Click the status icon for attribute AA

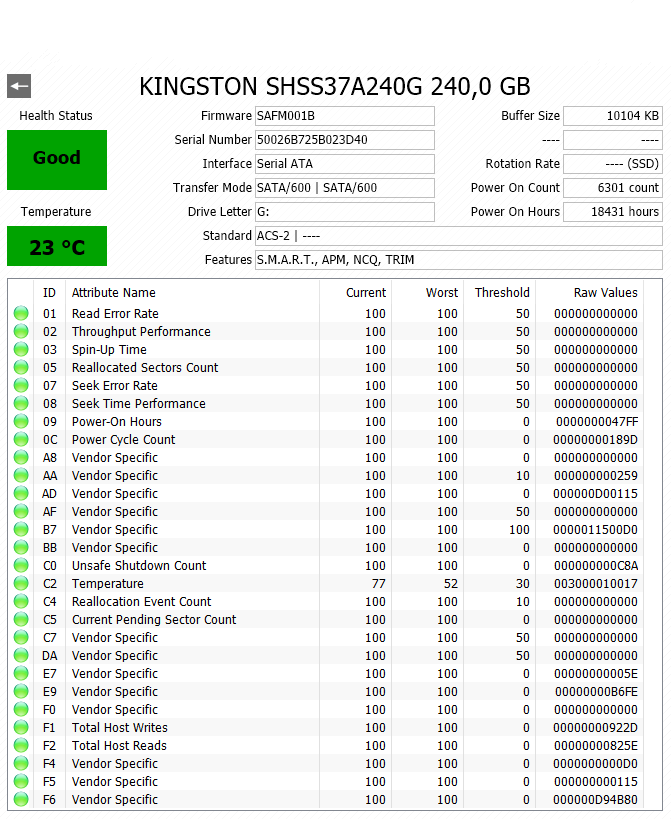click(21, 476)
